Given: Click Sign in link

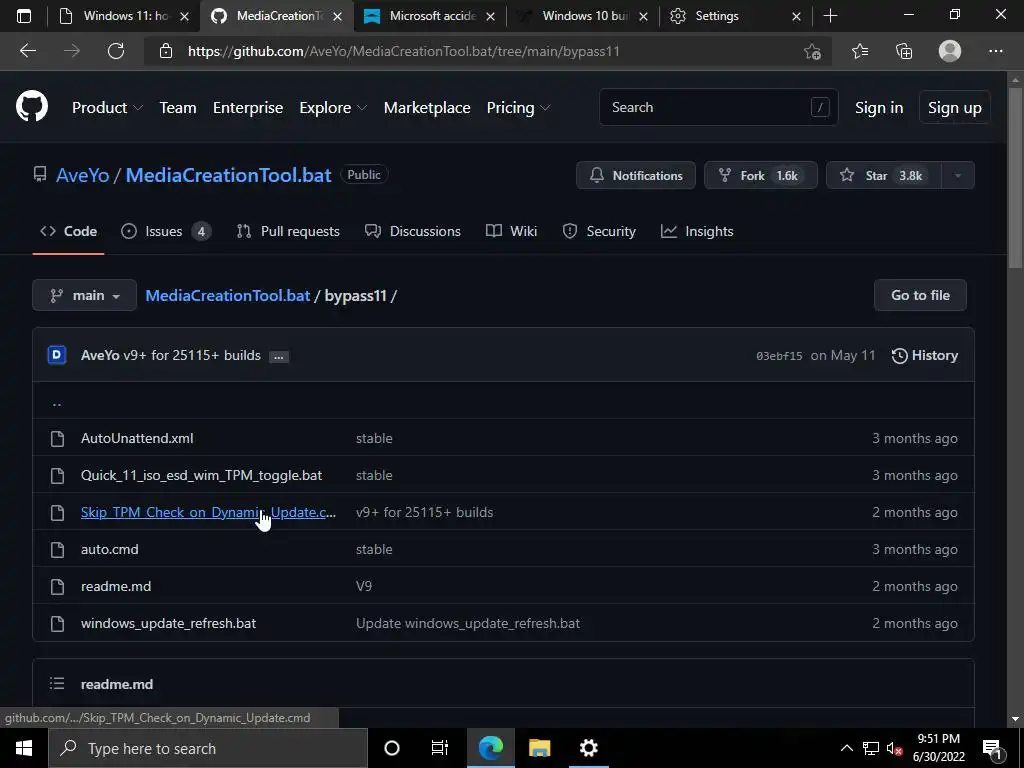Looking at the screenshot, I should tap(879, 108).
